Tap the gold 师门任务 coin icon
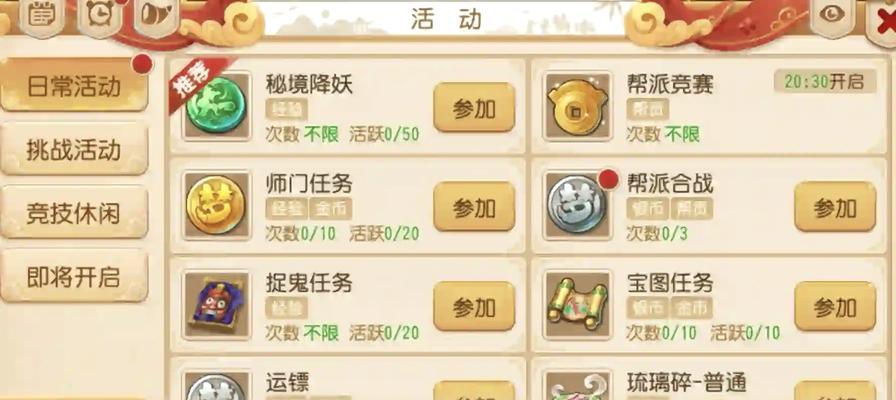 coord(217,205)
